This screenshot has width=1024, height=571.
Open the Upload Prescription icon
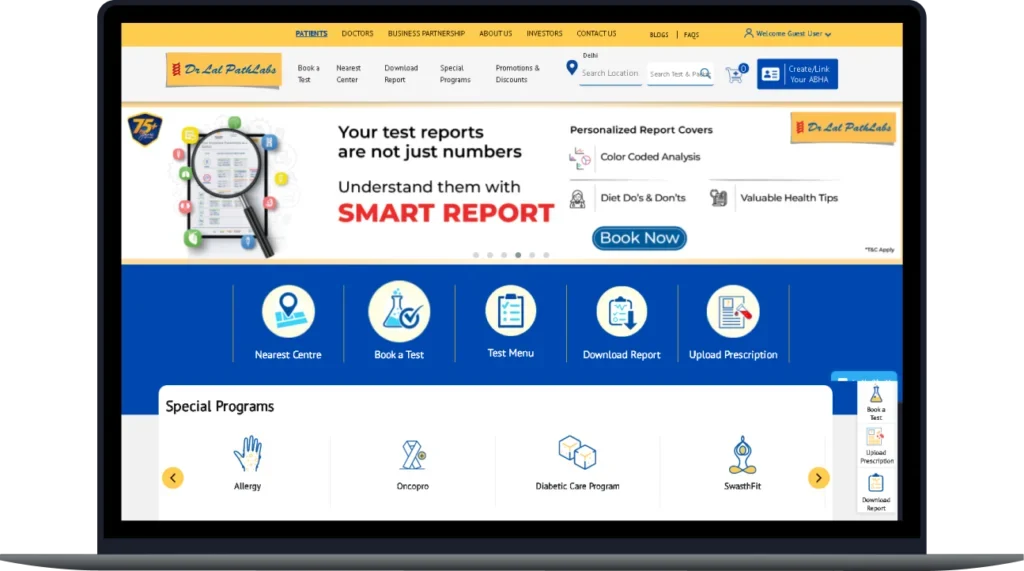click(x=732, y=311)
